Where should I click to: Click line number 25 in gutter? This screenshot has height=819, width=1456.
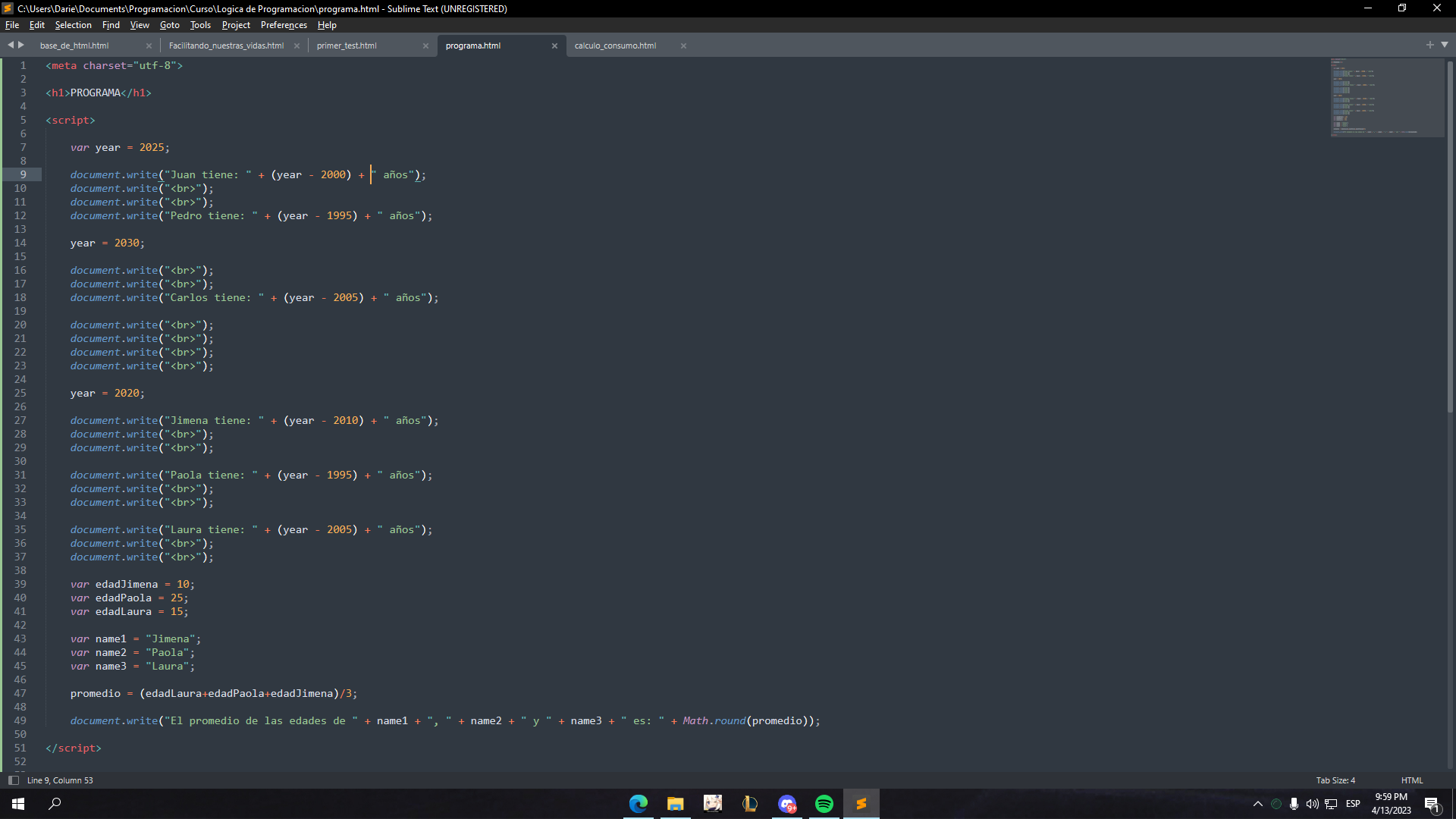pyautogui.click(x=20, y=393)
